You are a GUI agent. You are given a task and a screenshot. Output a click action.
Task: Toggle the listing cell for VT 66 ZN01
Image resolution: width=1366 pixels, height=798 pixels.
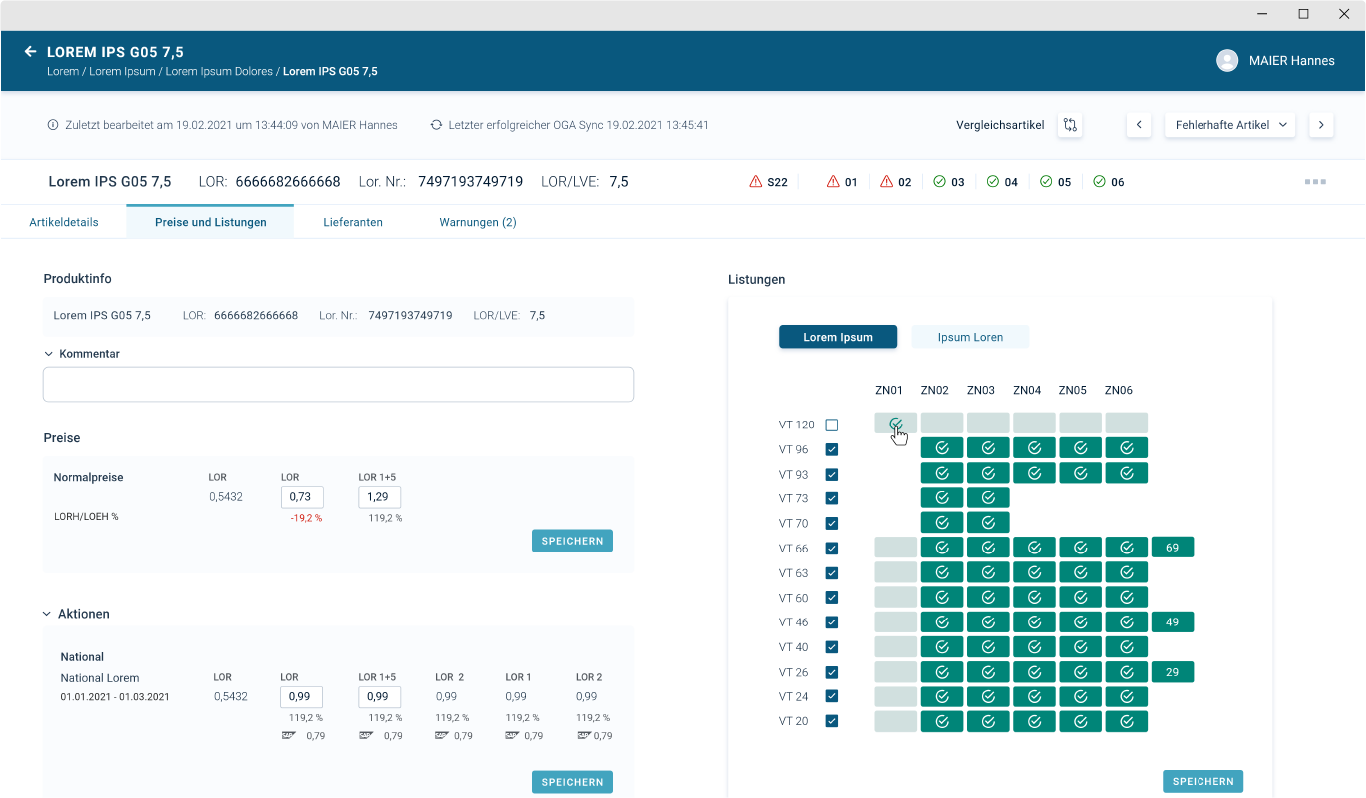pos(895,547)
